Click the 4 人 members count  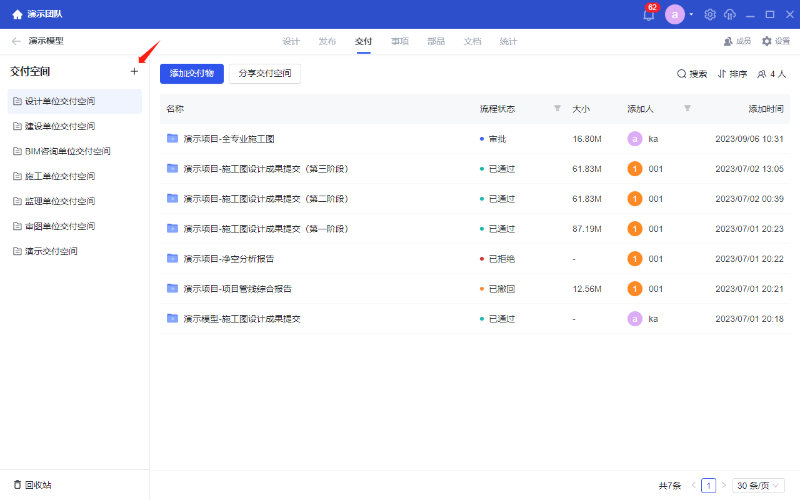point(771,74)
